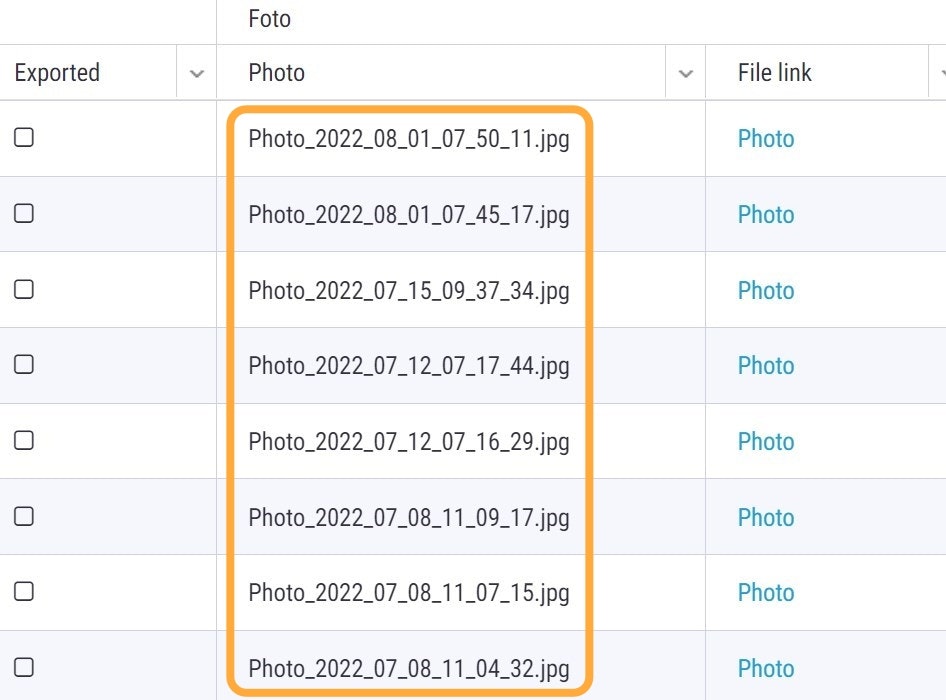Open the Exported column dropdown arrow
Viewport: 946px width, 700px height.
pos(197,74)
